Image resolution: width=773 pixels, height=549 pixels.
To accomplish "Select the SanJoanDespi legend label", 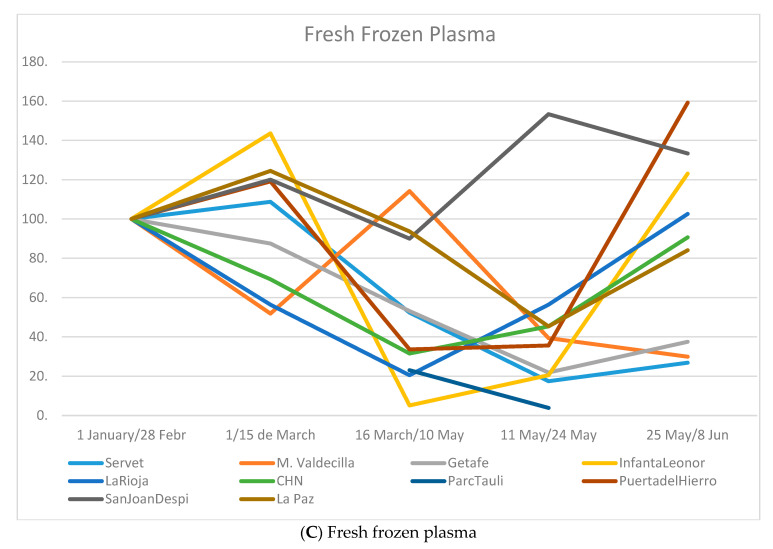I will tap(147, 499).
